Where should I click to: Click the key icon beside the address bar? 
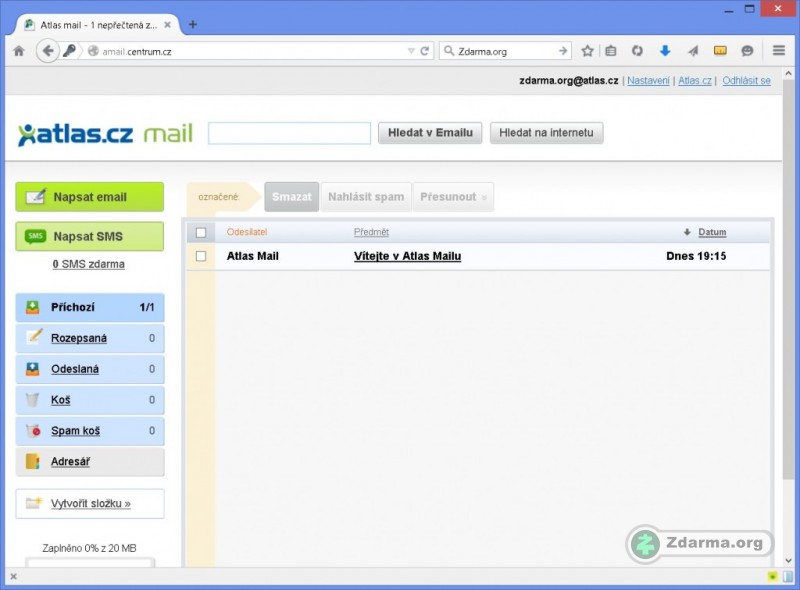[x=69, y=51]
